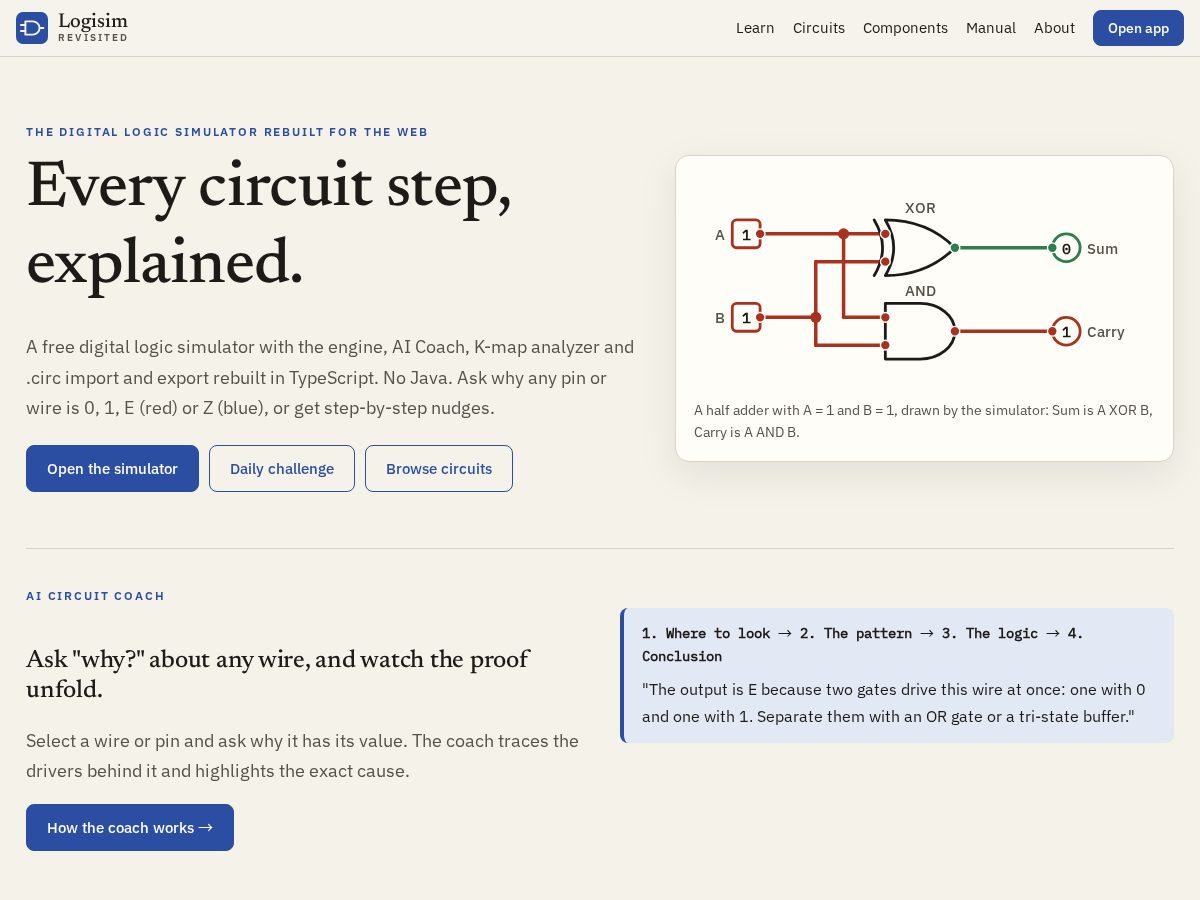Click Browse circuits button
The image size is (1200, 900).
(x=439, y=468)
